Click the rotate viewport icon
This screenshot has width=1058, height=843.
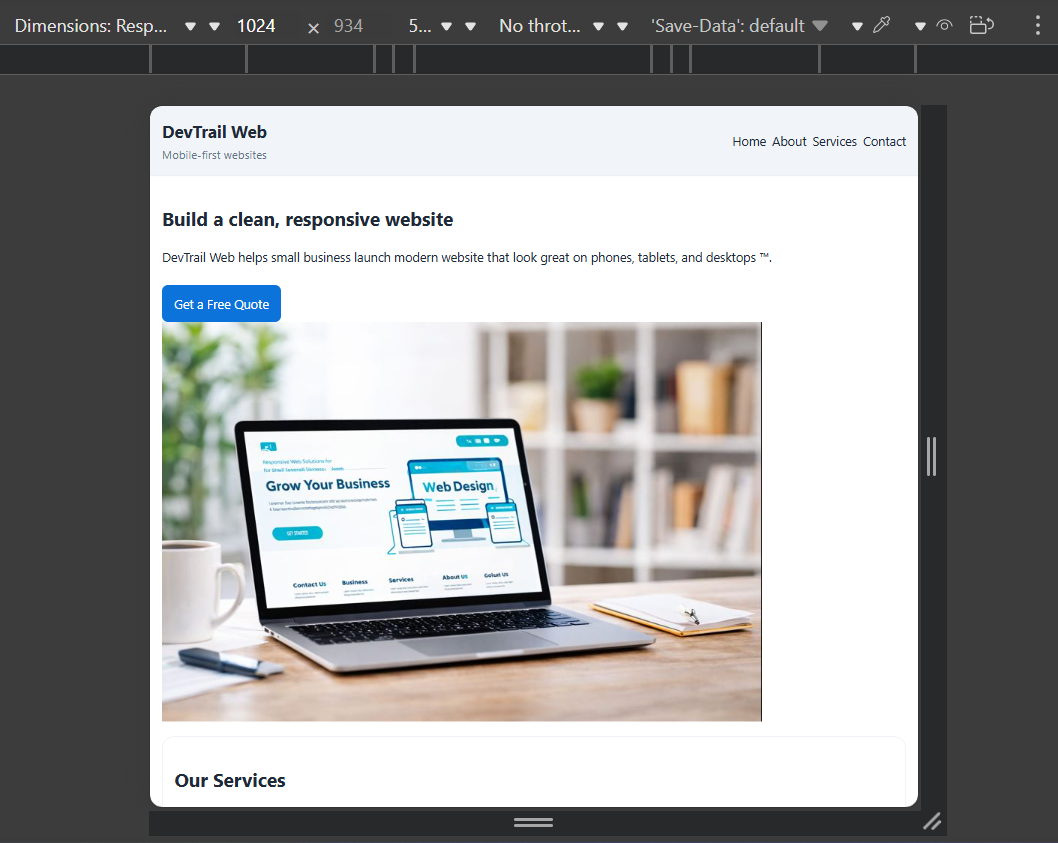(x=981, y=26)
